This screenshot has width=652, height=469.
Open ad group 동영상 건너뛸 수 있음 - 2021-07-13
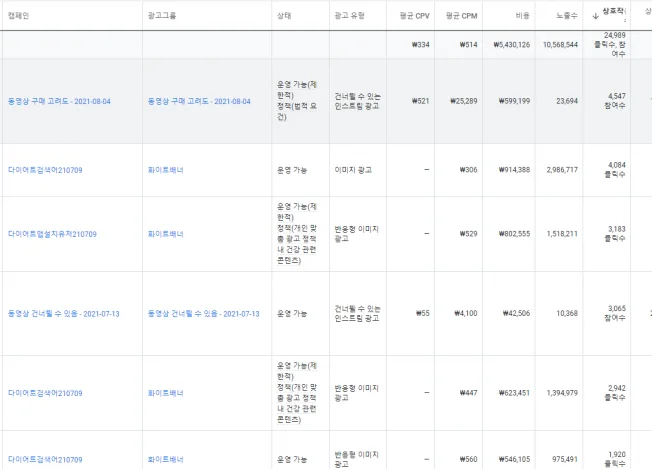203,313
